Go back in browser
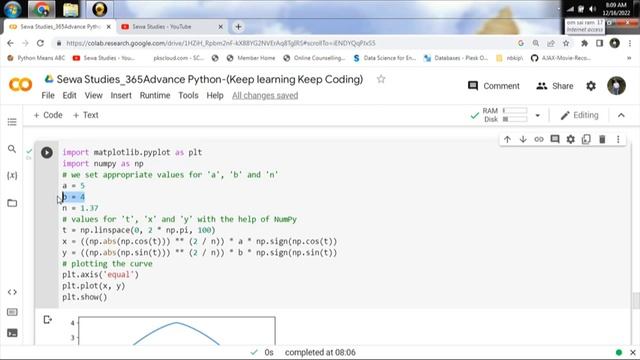The image size is (640, 360). click(x=11, y=43)
